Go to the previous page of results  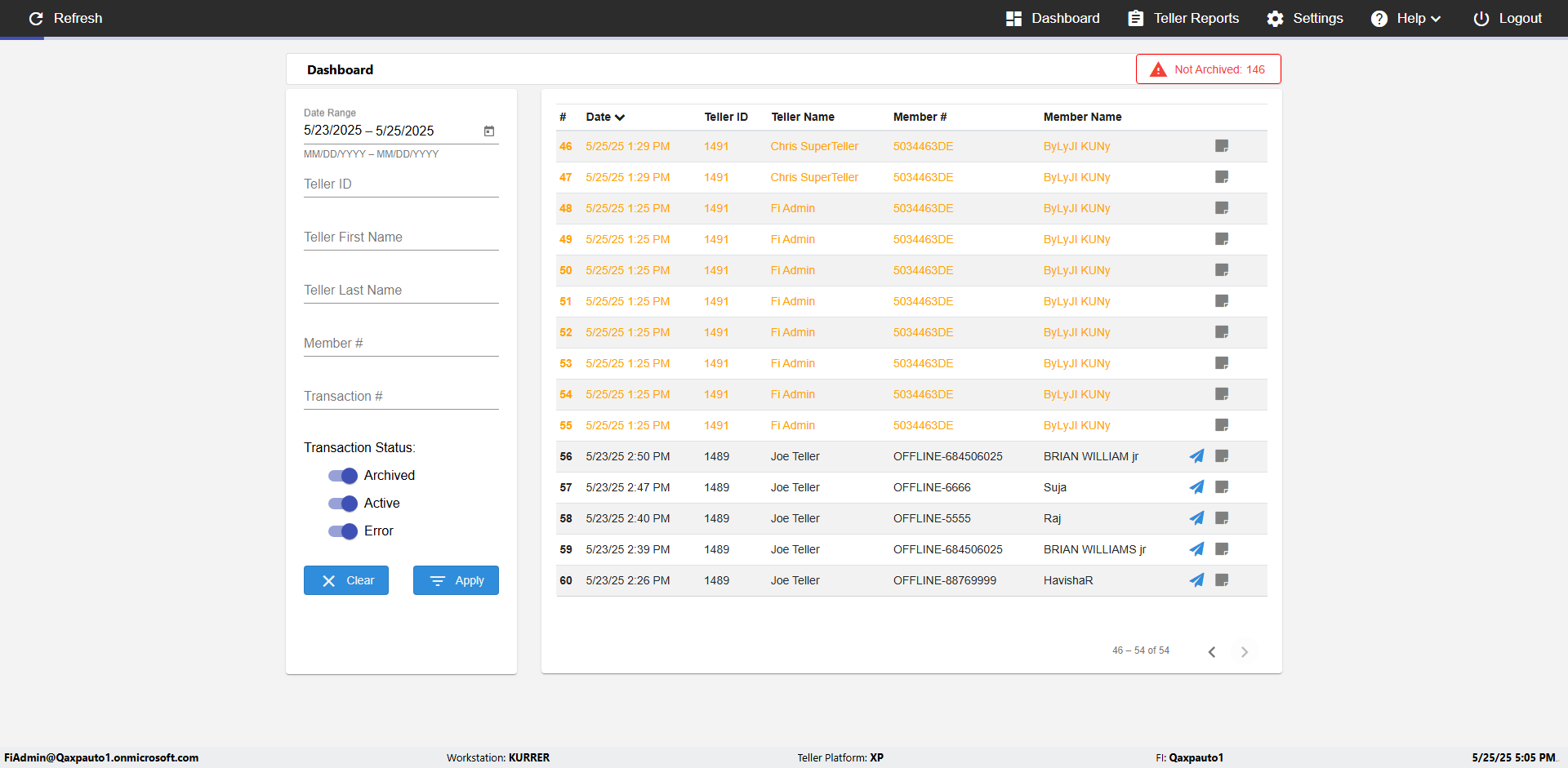pyautogui.click(x=1212, y=651)
